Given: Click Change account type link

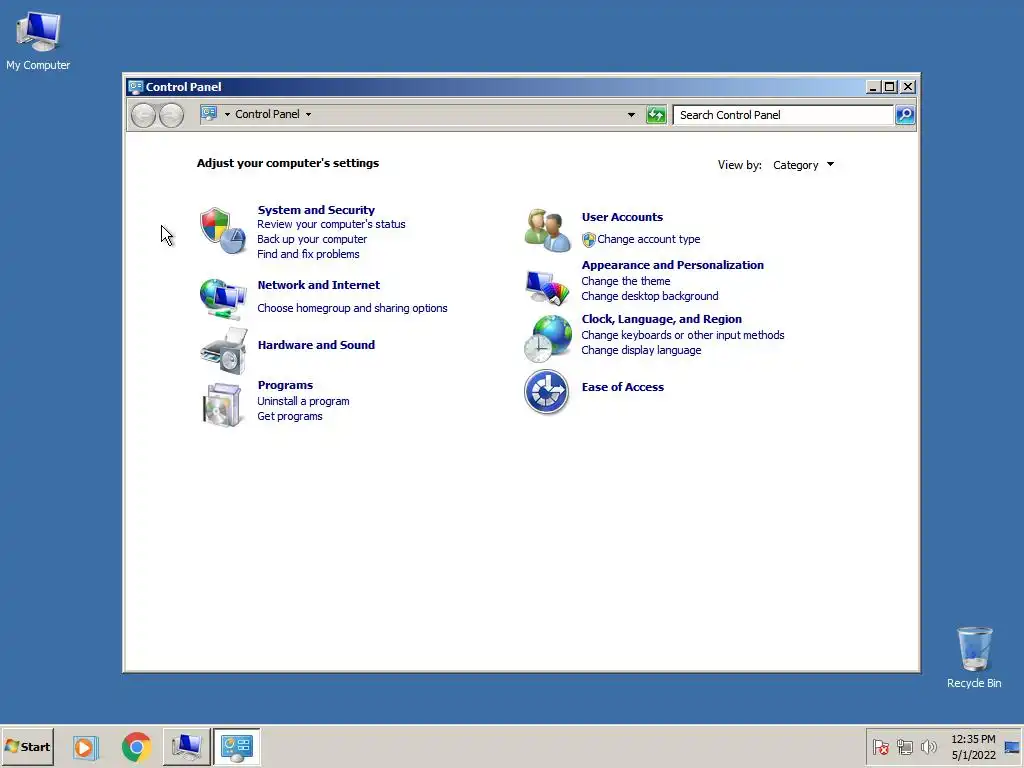Looking at the screenshot, I should pos(648,240).
